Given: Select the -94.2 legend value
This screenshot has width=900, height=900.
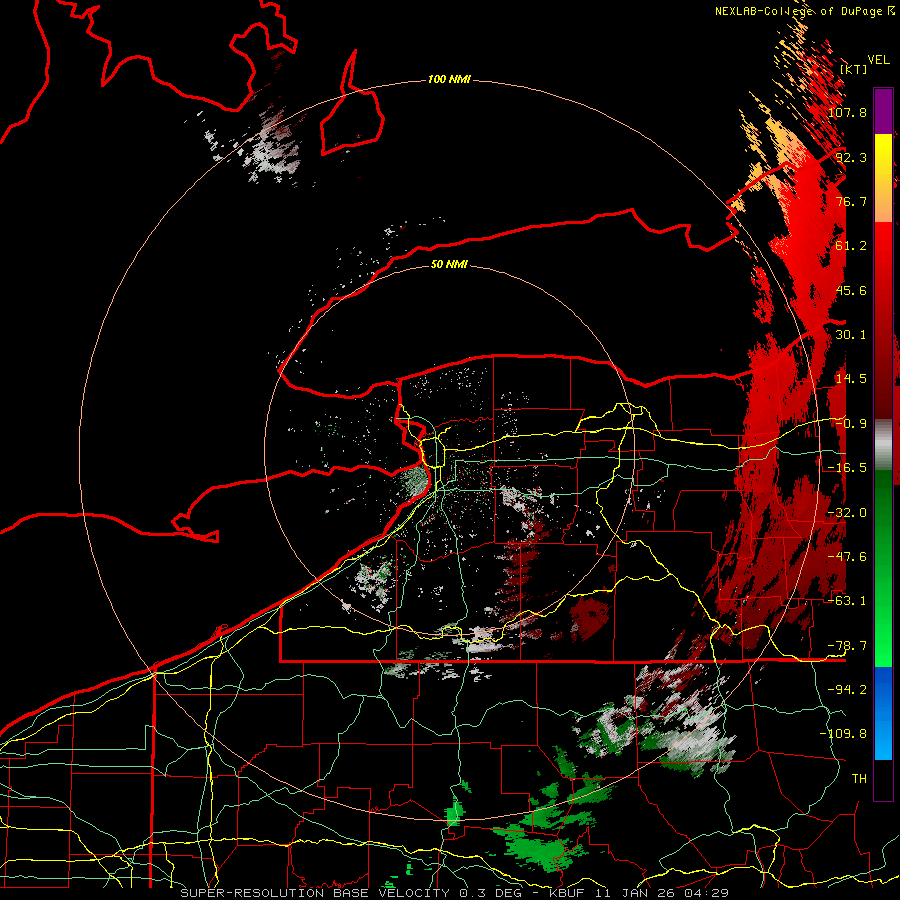Looking at the screenshot, I should pos(847,689).
